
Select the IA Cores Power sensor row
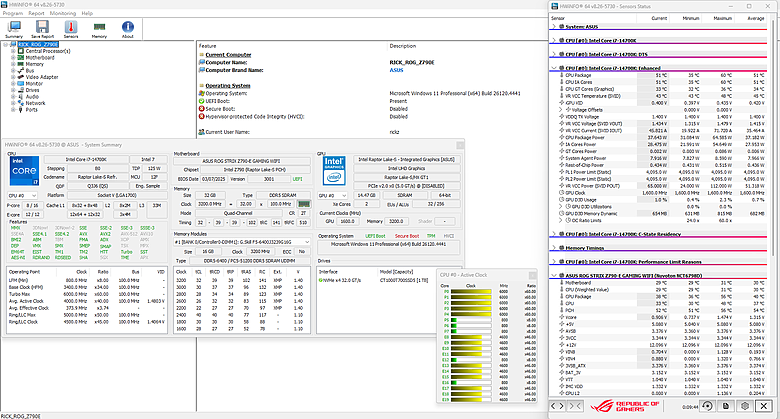pyautogui.click(x=659, y=144)
